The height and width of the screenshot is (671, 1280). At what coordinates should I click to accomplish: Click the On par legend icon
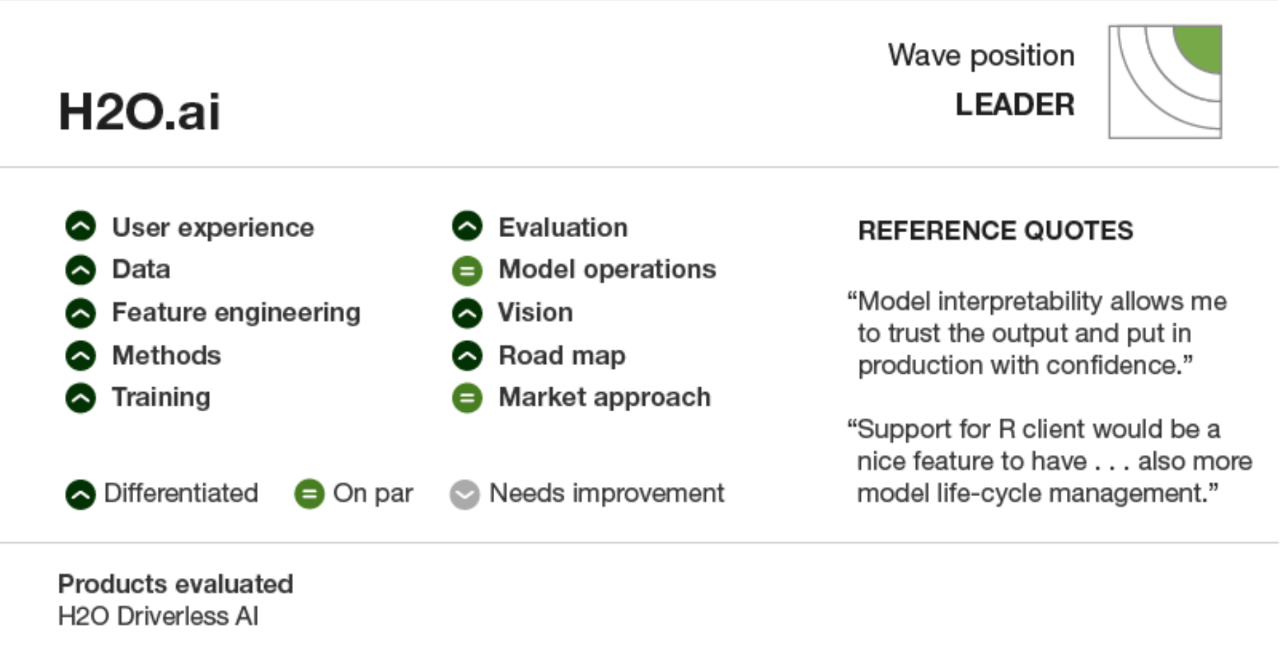tap(309, 494)
